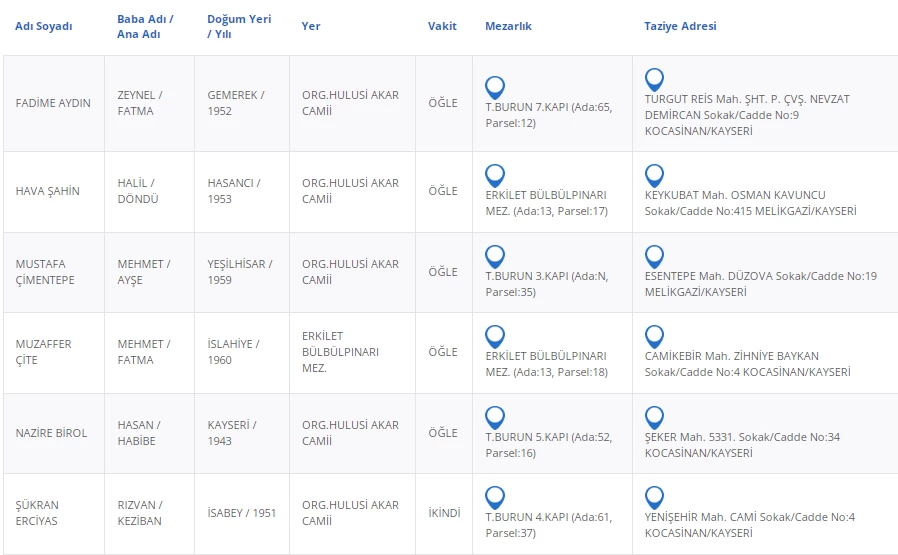Click condolence address pin in Hava Şahin row
Image resolution: width=898 pixels, height=555 pixels.
654,175
